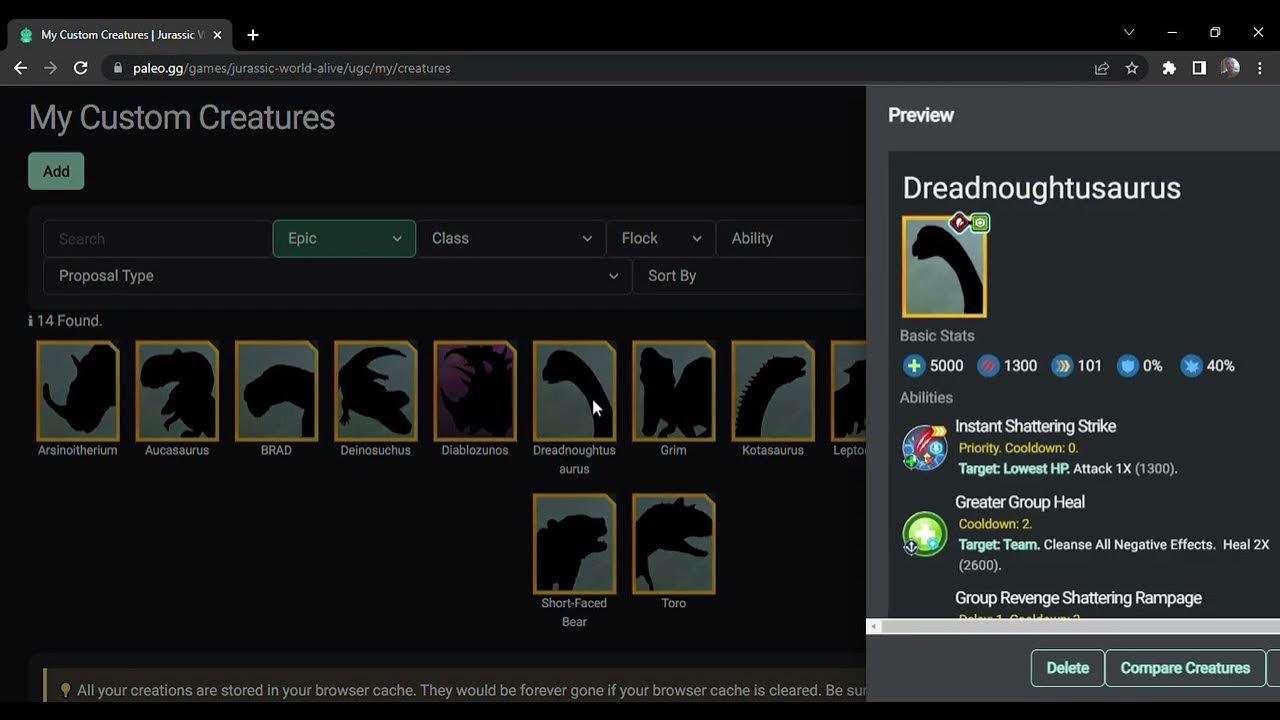This screenshot has height=720, width=1280.
Task: Click the share page icon in address bar
Action: pyautogui.click(x=1102, y=68)
